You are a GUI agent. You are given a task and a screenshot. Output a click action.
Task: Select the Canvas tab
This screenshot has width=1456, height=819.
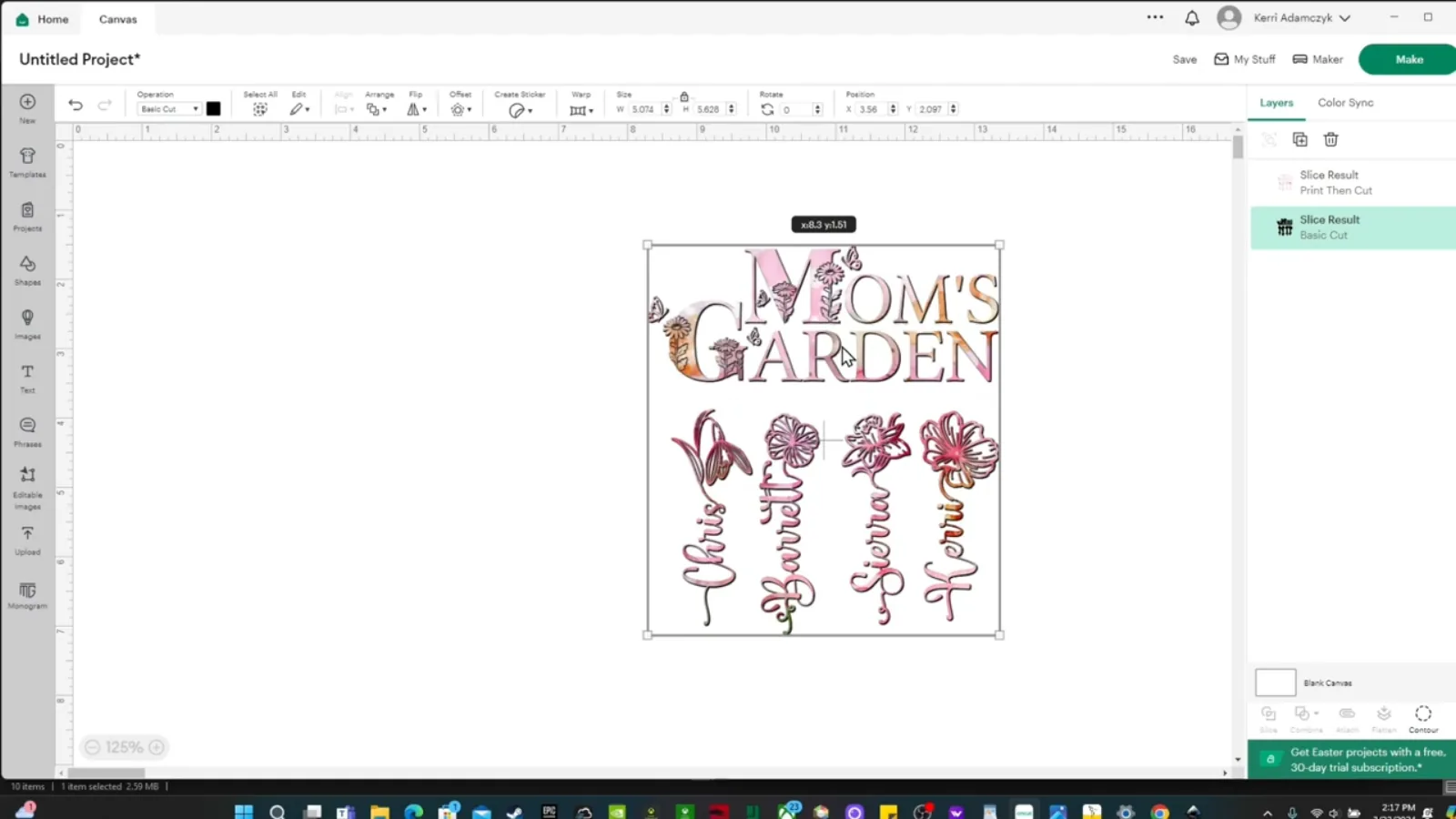pos(117,19)
